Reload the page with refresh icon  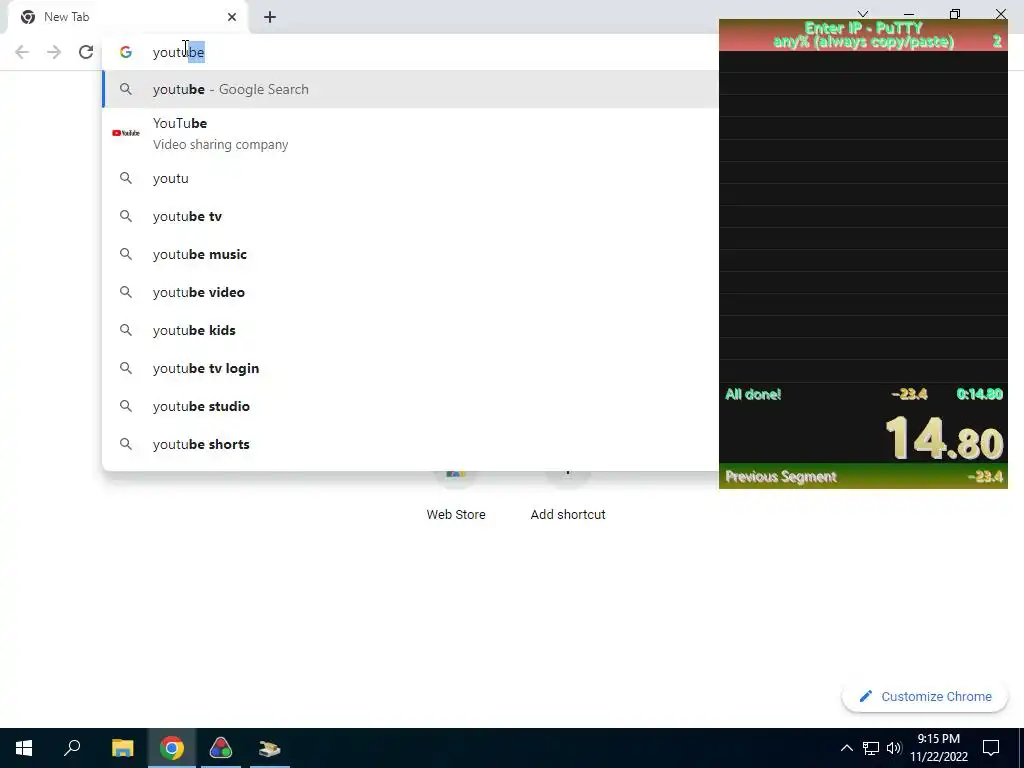(x=86, y=52)
